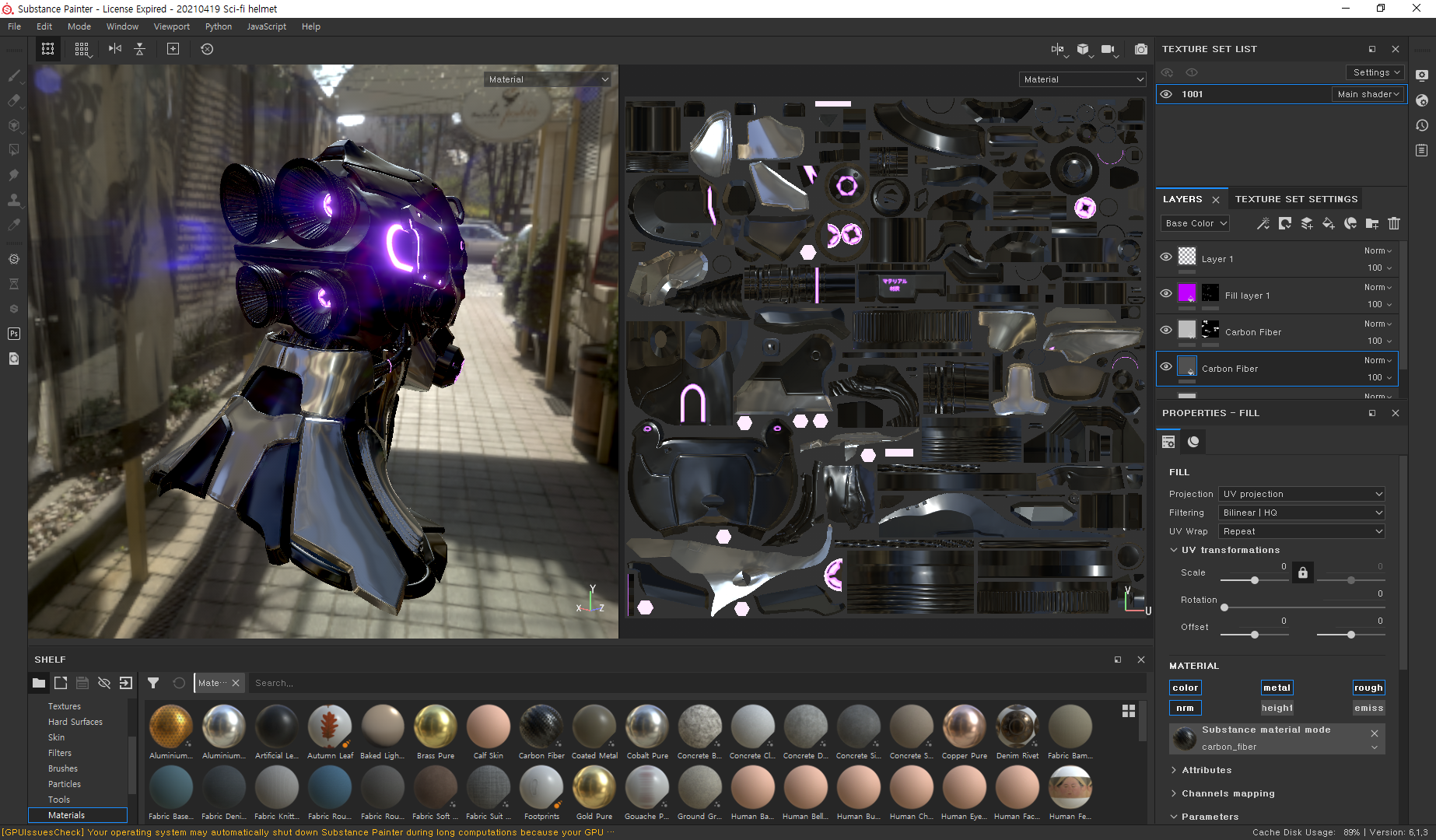Viewport: 1436px width, 840px height.
Task: Select the Particles shelf category
Action: tap(65, 784)
